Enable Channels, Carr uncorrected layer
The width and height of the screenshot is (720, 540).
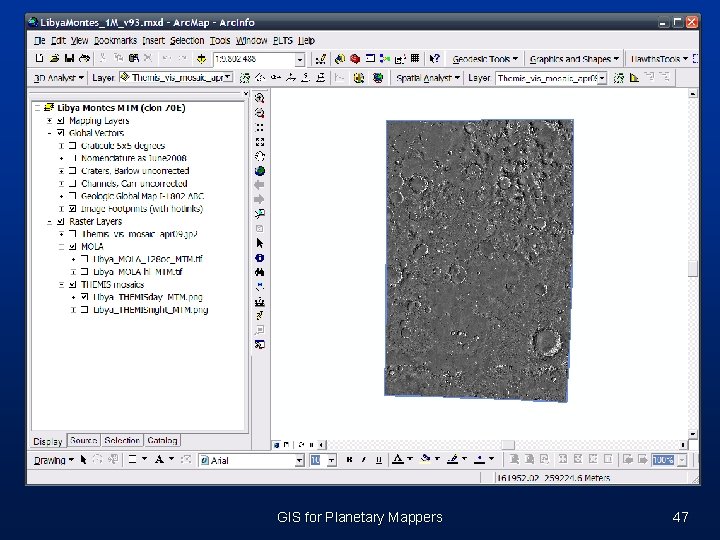73,183
